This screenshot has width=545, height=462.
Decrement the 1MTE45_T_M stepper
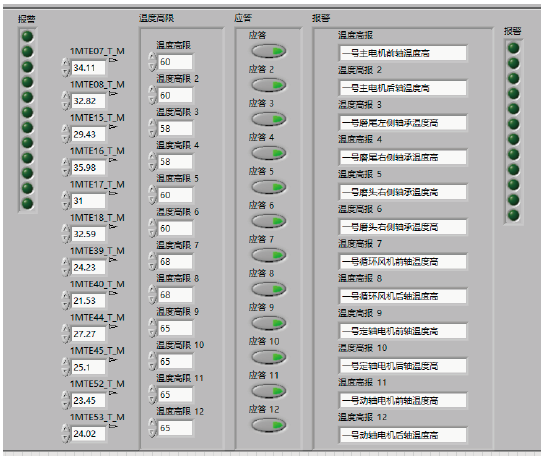coord(66,372)
